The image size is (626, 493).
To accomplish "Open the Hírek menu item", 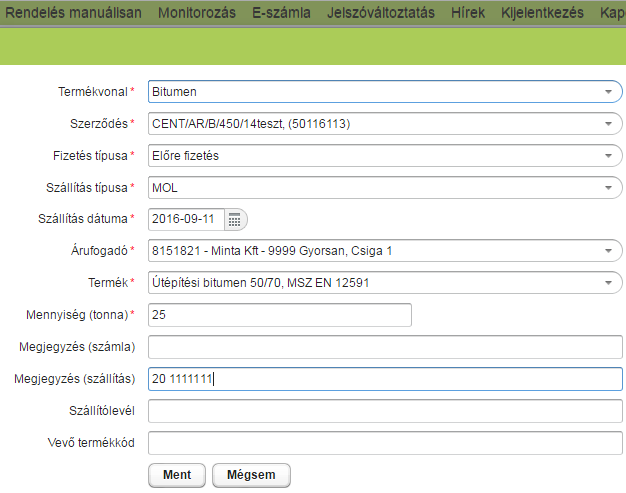I will (468, 13).
